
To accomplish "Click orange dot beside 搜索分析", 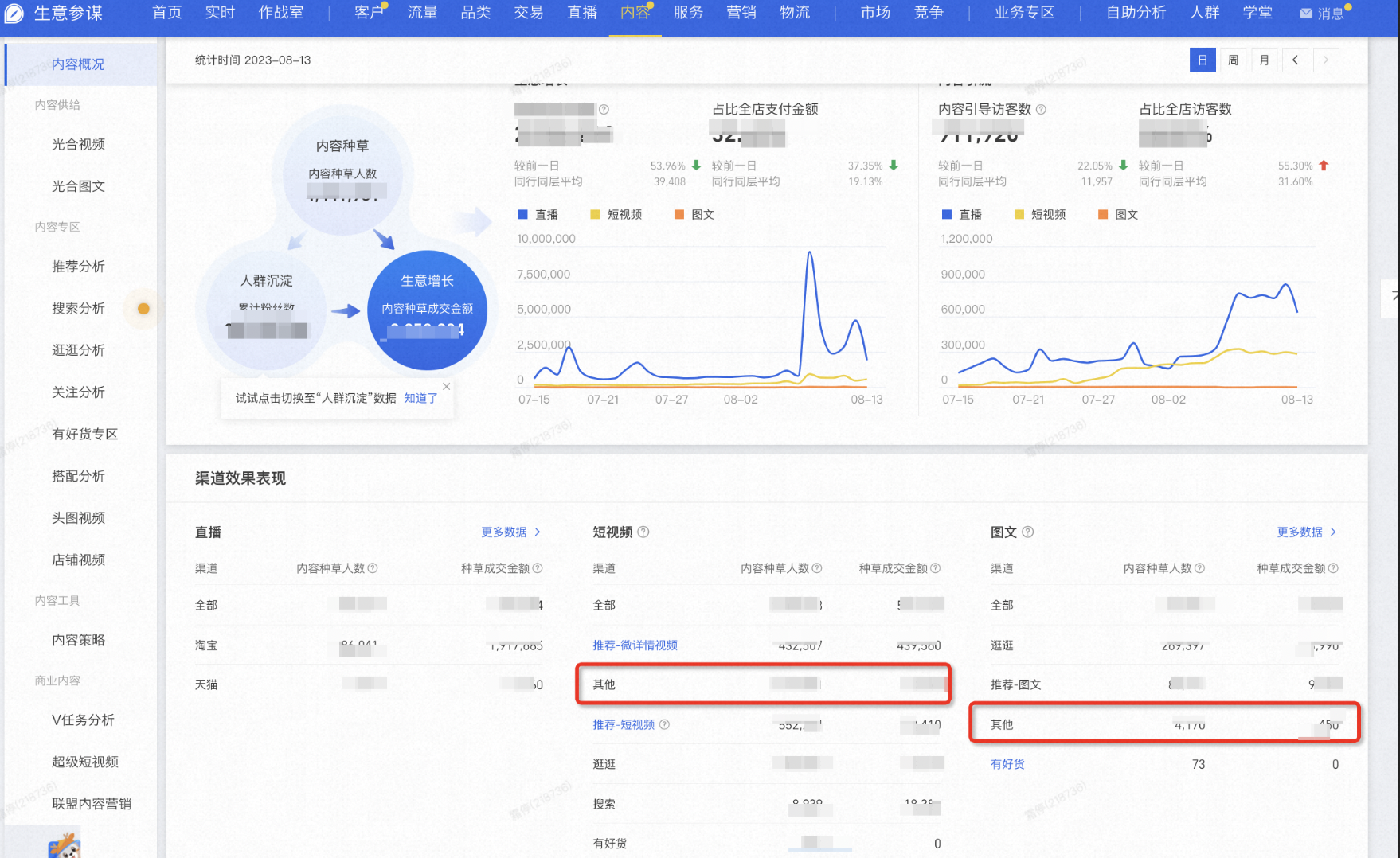I will tap(143, 309).
